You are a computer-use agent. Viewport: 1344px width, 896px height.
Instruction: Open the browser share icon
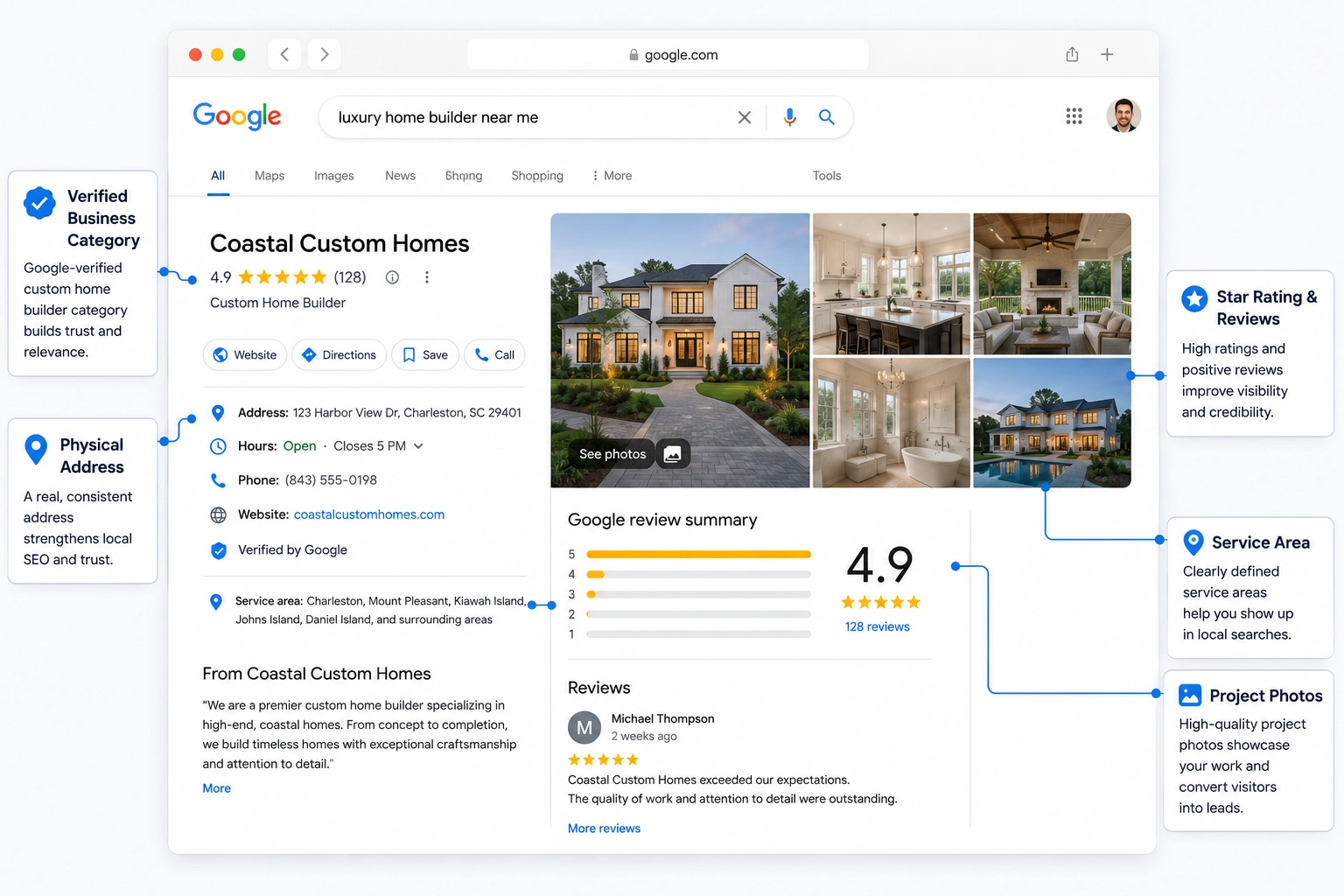pyautogui.click(x=1072, y=54)
